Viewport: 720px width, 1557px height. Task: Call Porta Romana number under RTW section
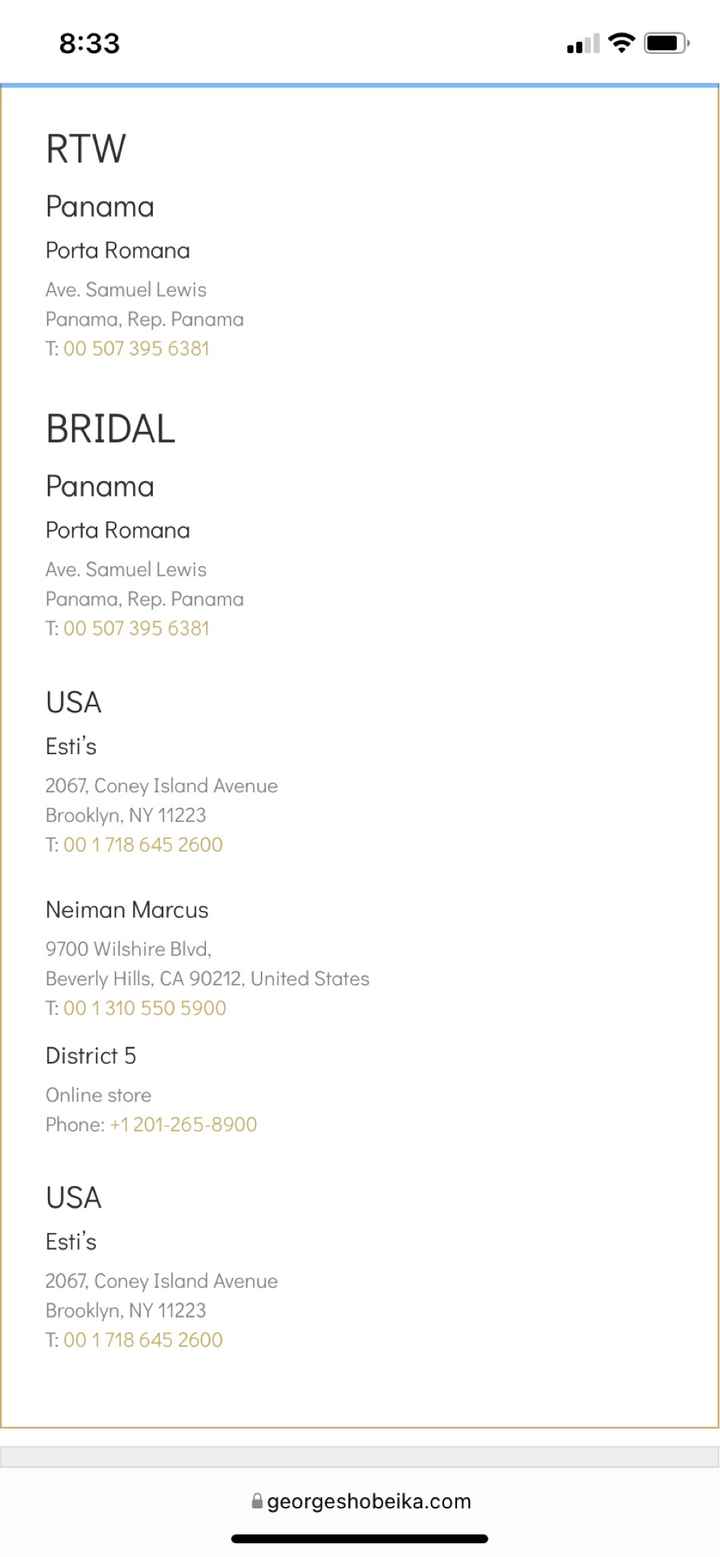136,348
